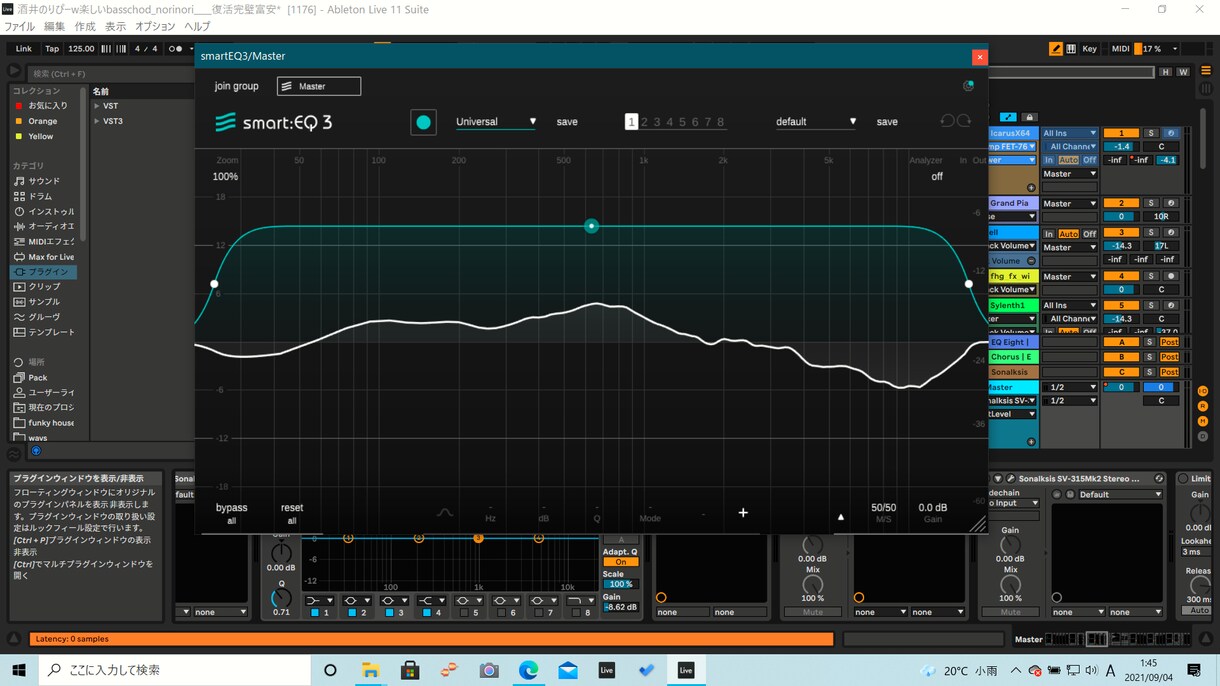Image resolution: width=1220 pixels, height=686 pixels.
Task: Open サウンド category in browser
Action: pyautogui.click(x=44, y=181)
